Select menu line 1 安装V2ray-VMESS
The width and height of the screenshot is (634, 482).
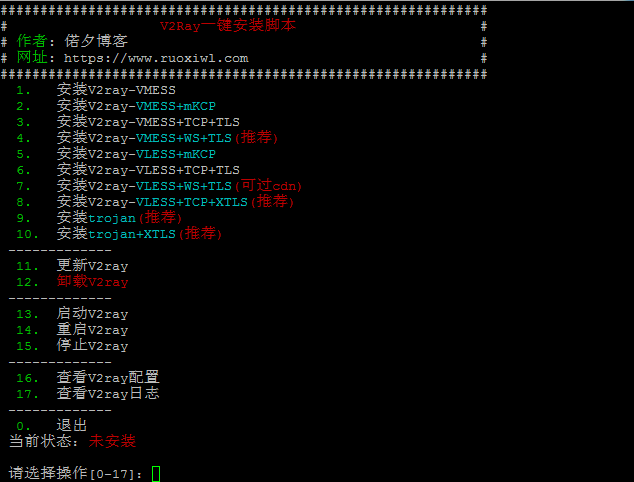[x=116, y=90]
